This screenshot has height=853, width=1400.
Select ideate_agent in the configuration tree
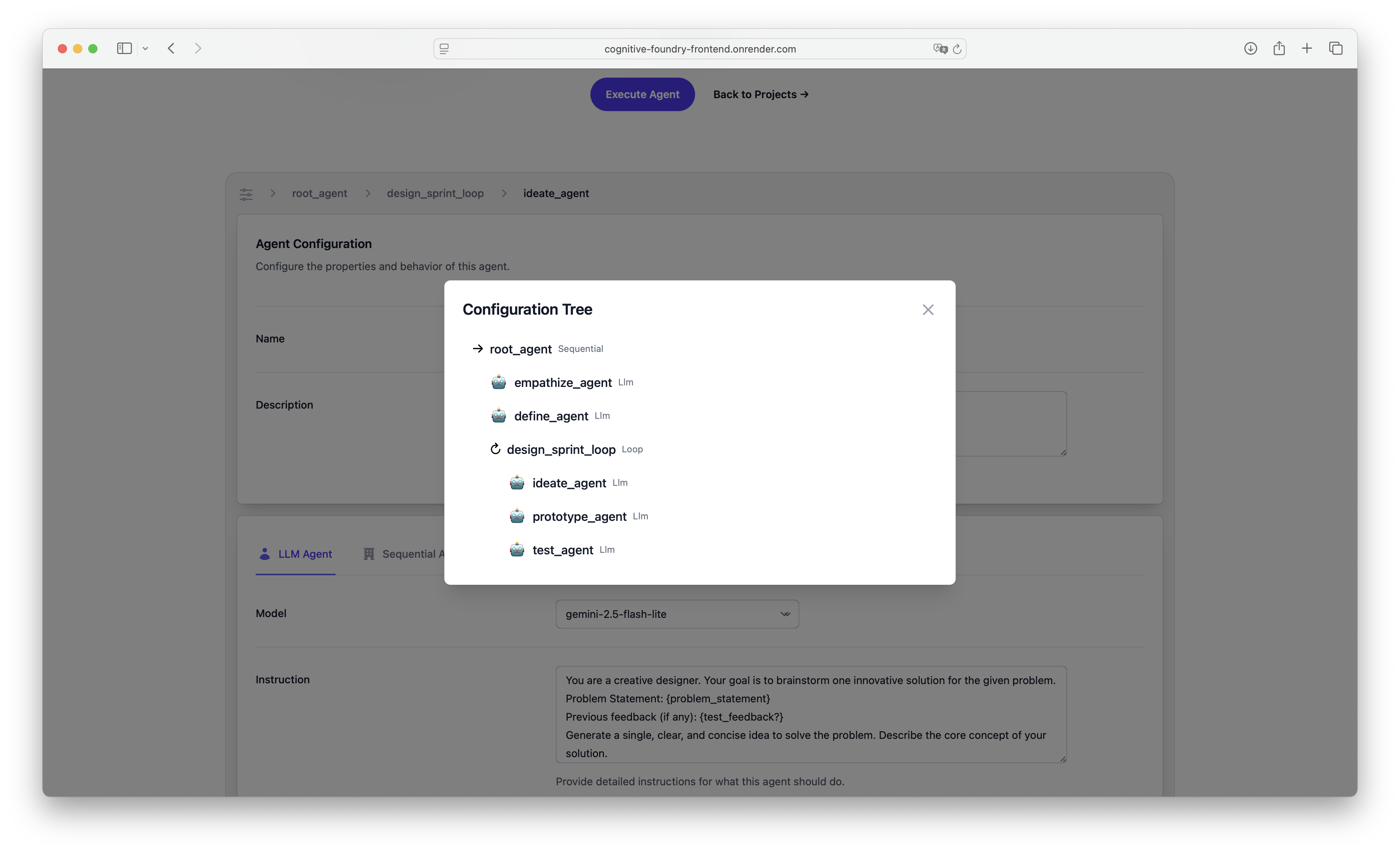coord(569,483)
